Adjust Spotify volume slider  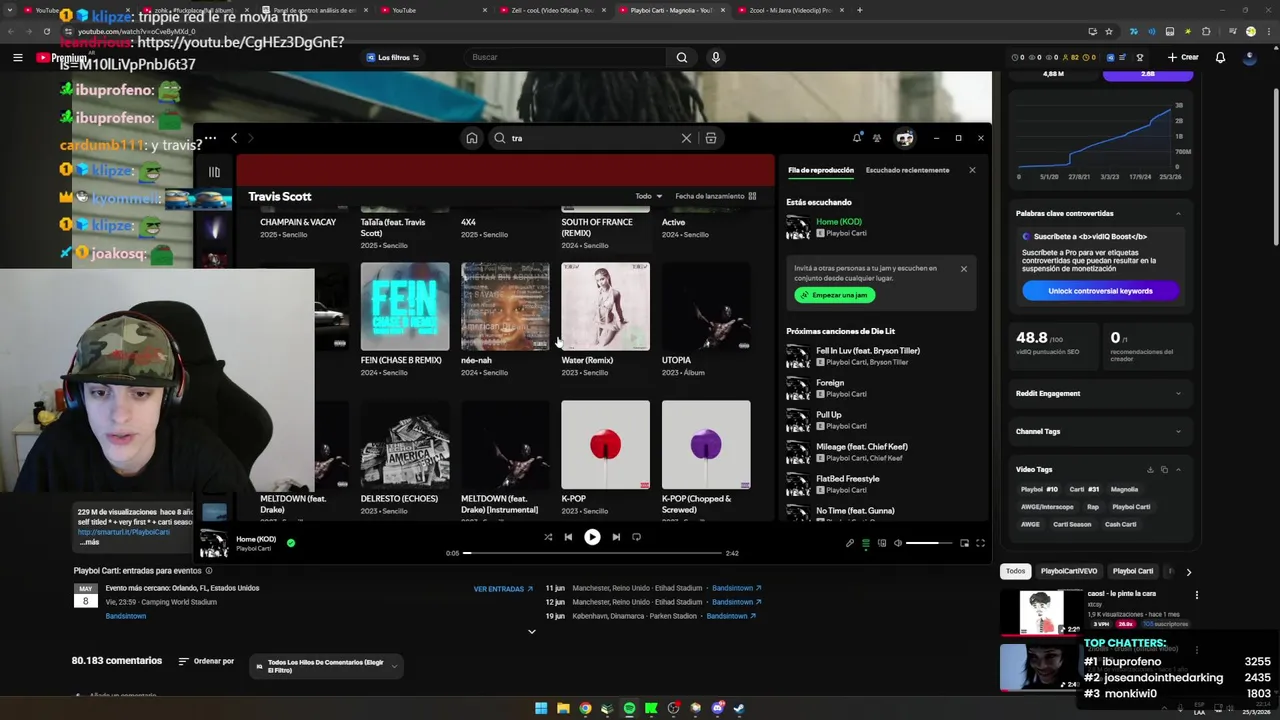pyautogui.click(x=929, y=543)
